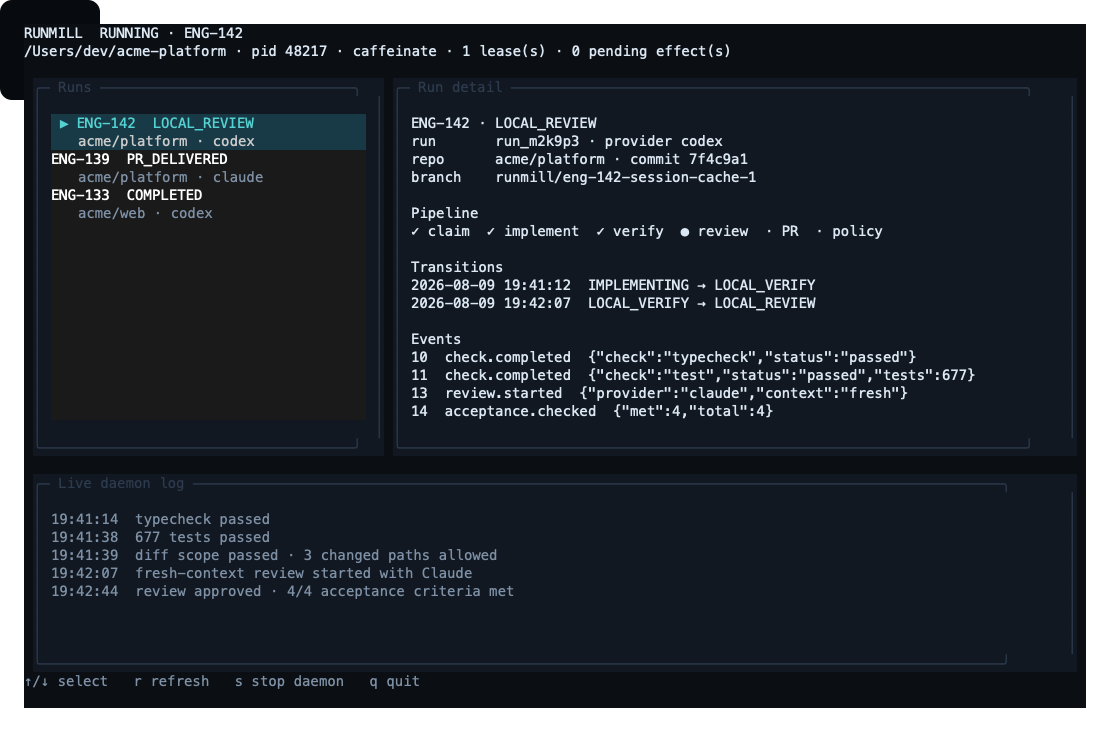Click the 'acme/platform · claude' subtitle

coord(170,177)
